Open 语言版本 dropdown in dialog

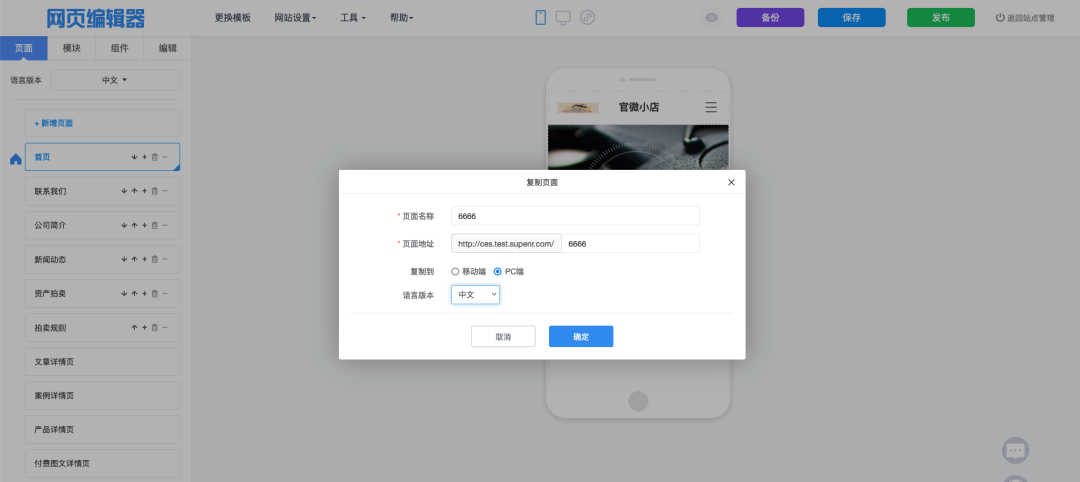[475, 295]
